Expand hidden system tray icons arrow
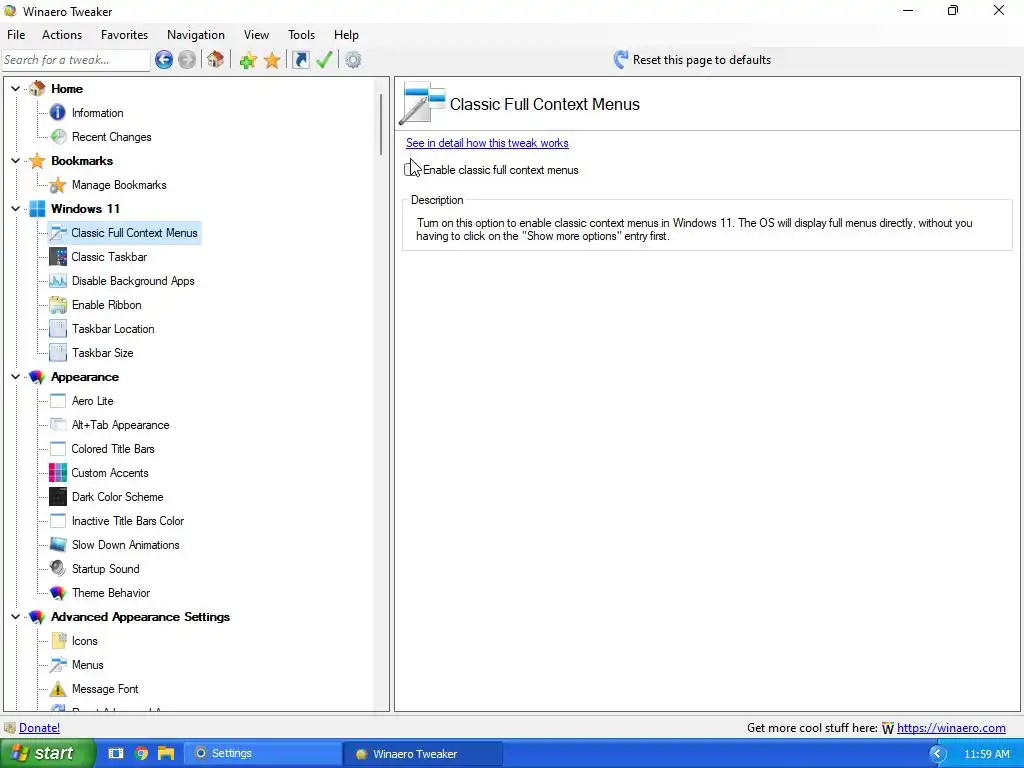 938,754
